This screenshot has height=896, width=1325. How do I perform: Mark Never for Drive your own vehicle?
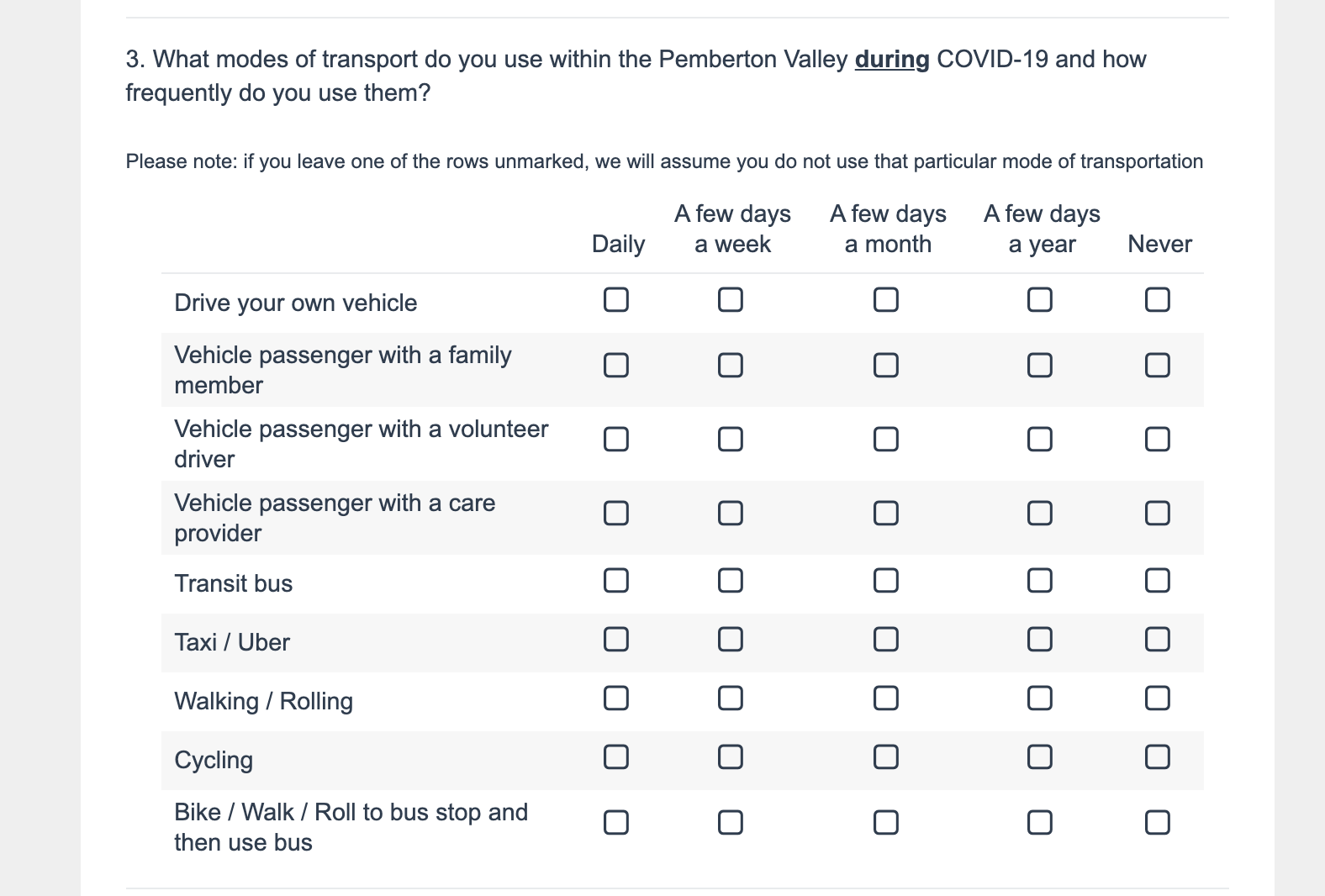tap(1158, 300)
